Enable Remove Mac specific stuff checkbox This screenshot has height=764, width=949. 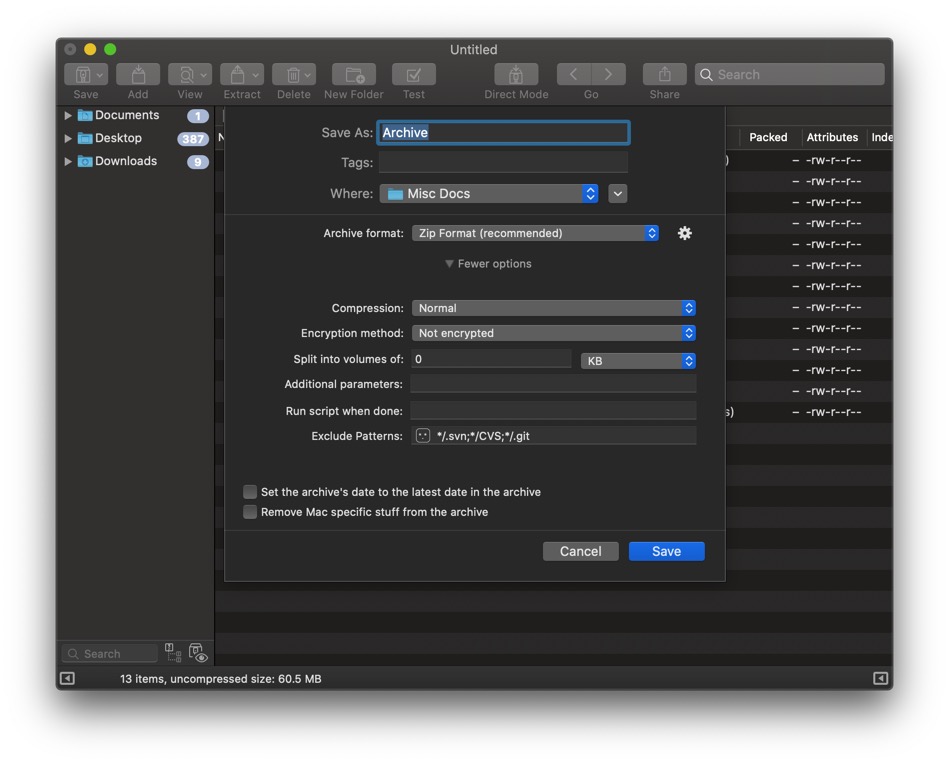(250, 512)
